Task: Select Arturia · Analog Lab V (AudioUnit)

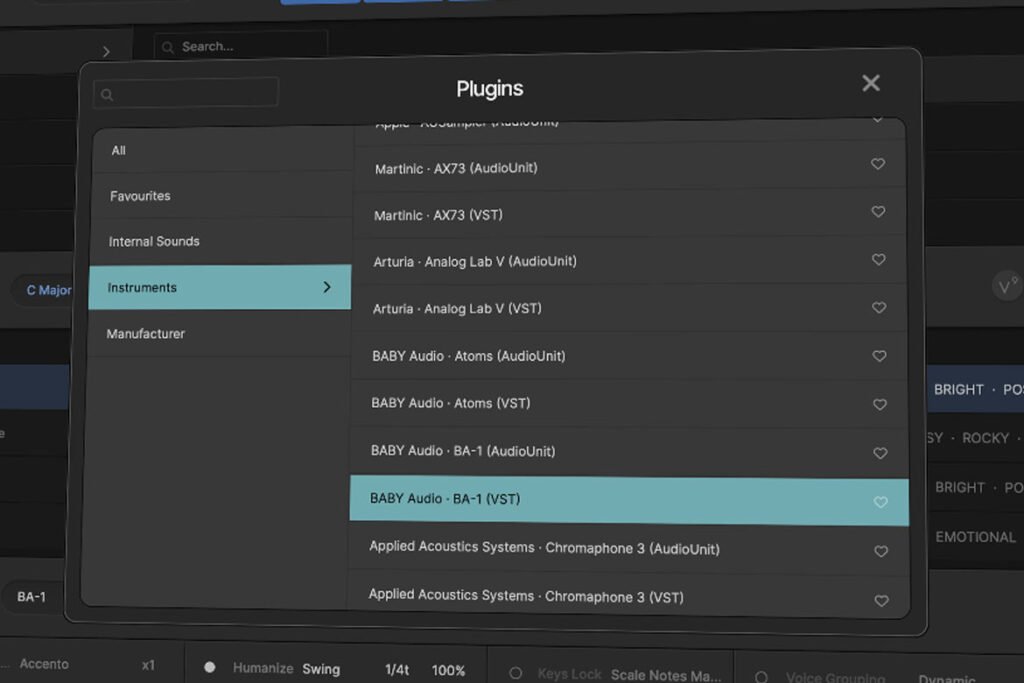Action: click(628, 261)
